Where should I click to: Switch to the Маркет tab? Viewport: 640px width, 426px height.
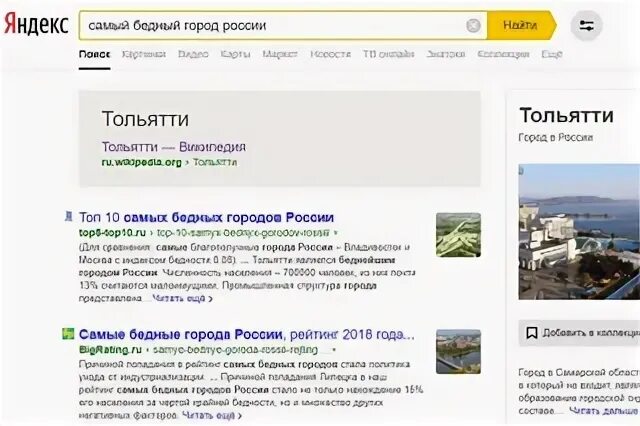pyautogui.click(x=280, y=54)
